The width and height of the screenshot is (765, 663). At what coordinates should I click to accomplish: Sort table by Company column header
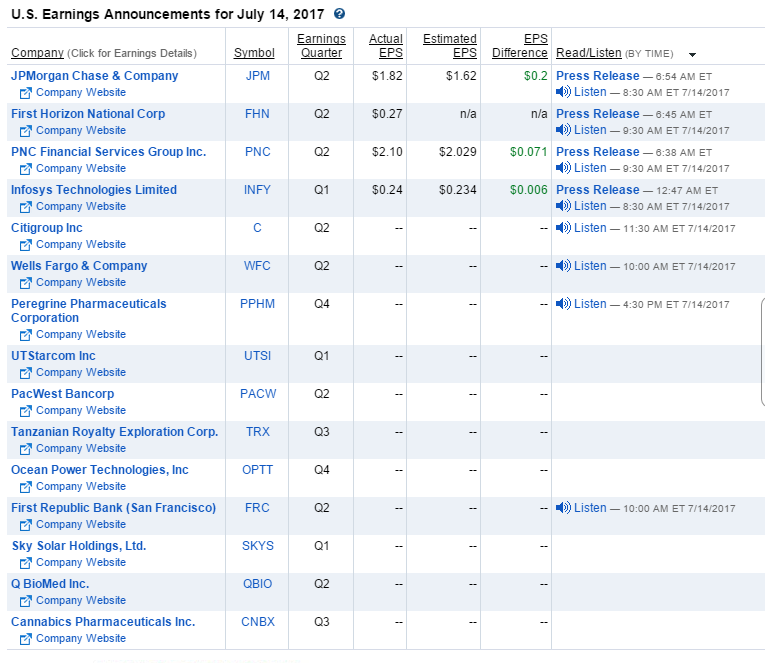[38, 53]
